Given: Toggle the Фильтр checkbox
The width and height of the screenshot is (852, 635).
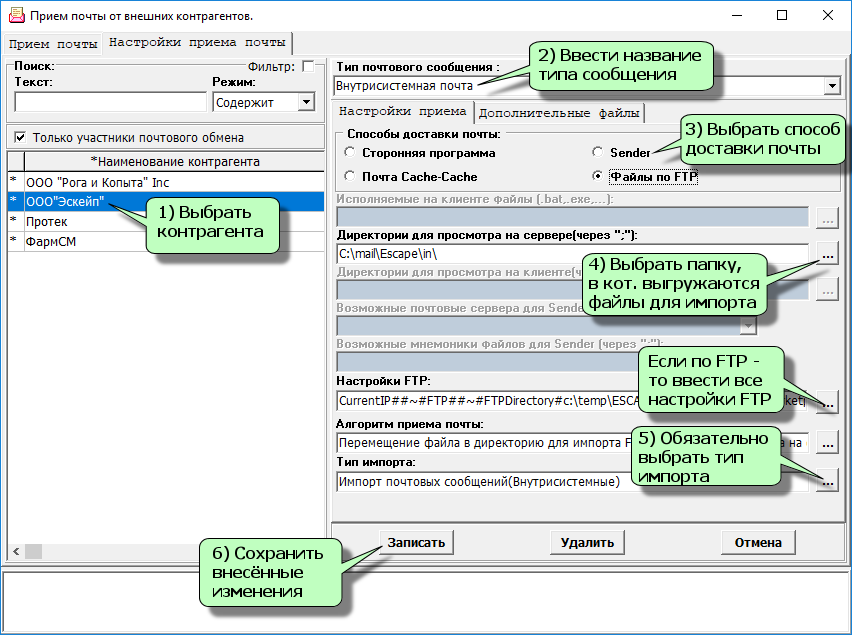Looking at the screenshot, I should tap(308, 66).
